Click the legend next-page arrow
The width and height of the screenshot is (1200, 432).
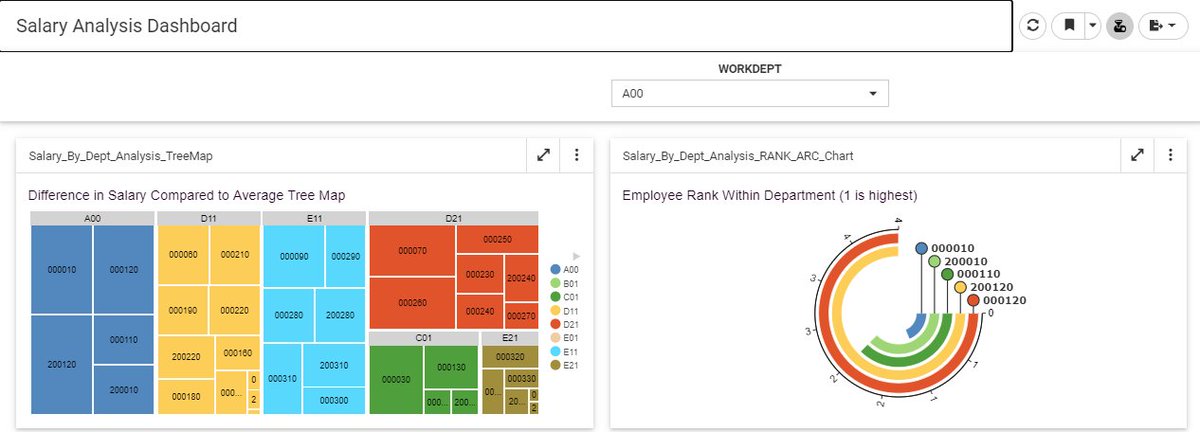click(x=576, y=256)
